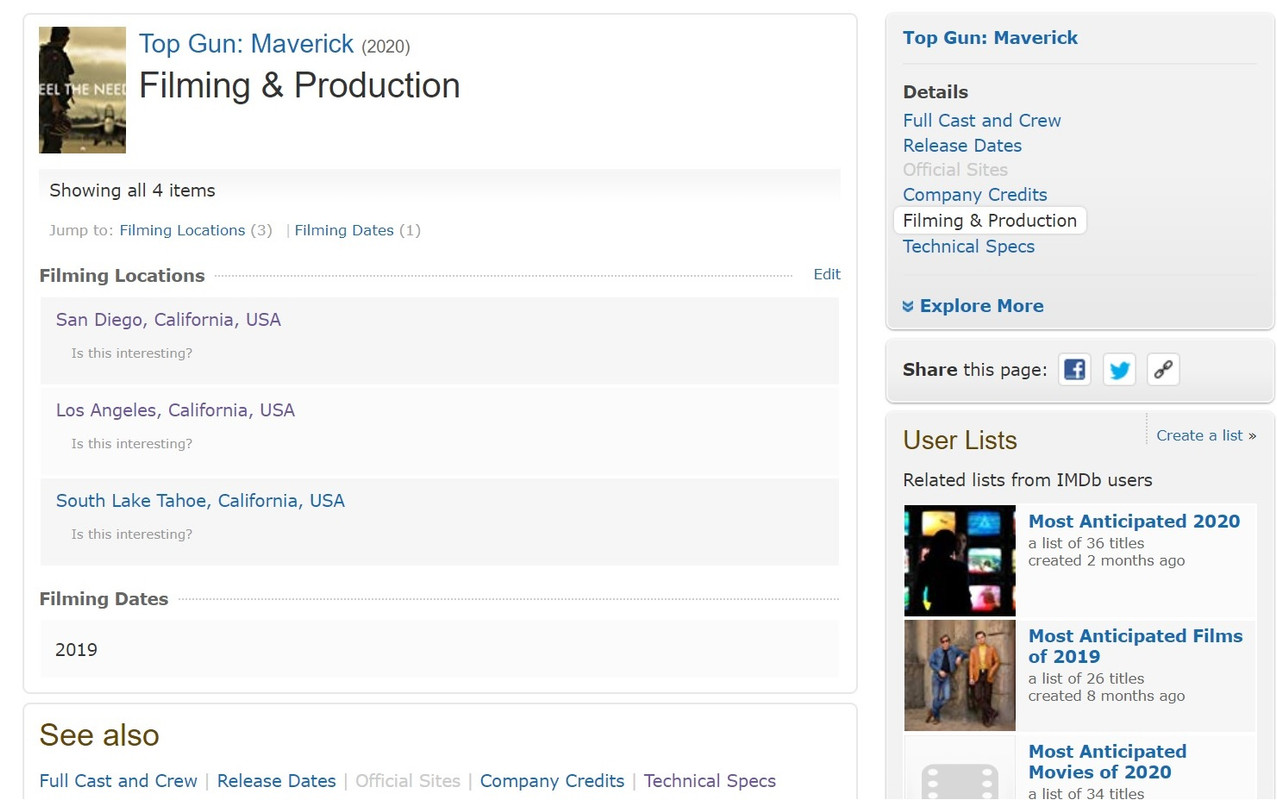
Task: Expand the Explore More section
Action: coord(973,306)
